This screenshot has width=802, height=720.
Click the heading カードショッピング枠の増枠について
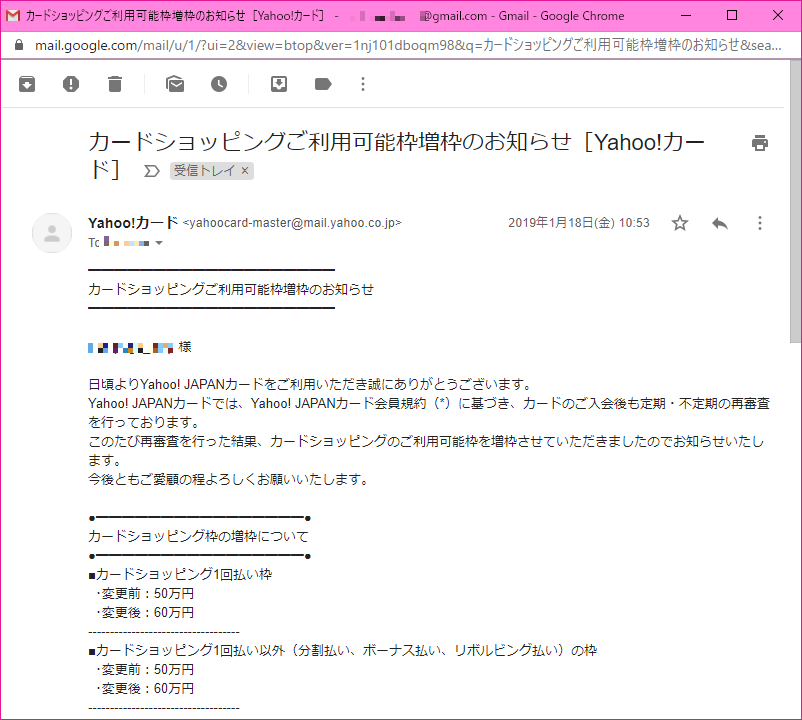tap(198, 536)
